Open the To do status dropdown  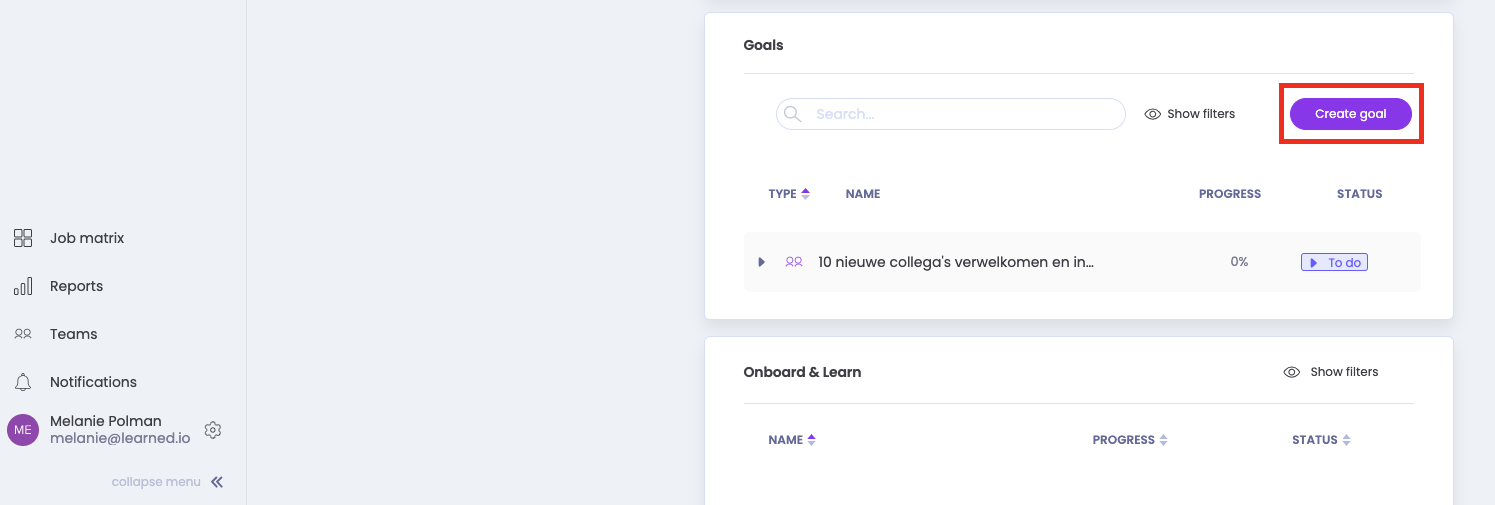1334,262
